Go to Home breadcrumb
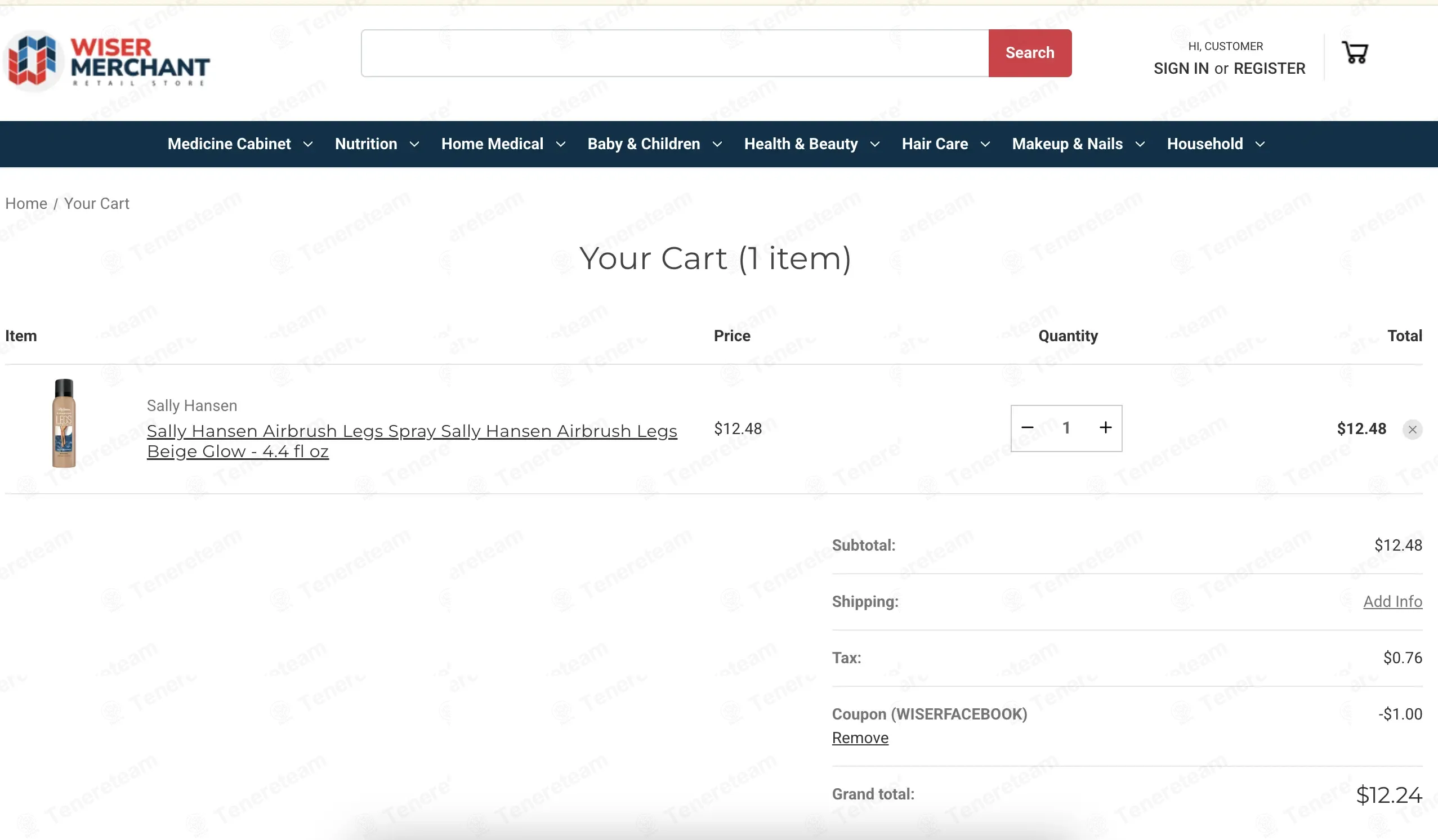The image size is (1438, 840). 26,204
